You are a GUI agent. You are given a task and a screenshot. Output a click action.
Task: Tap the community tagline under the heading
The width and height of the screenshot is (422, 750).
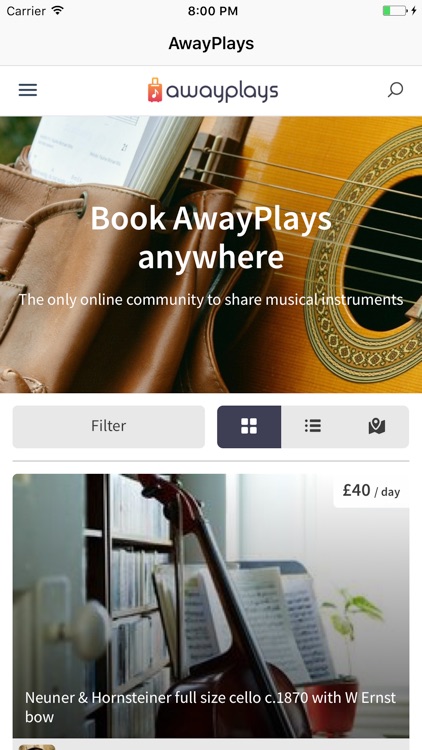click(211, 300)
